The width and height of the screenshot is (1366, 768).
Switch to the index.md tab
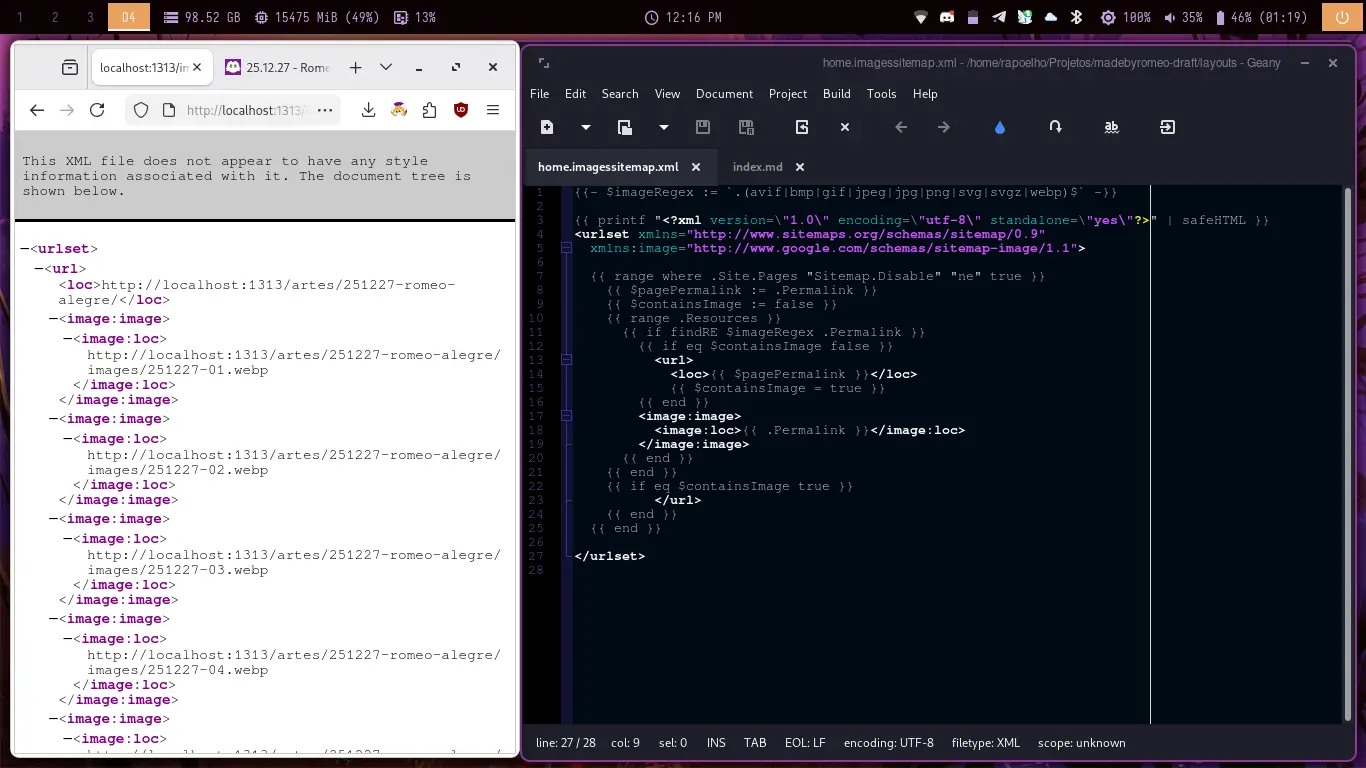coord(758,167)
